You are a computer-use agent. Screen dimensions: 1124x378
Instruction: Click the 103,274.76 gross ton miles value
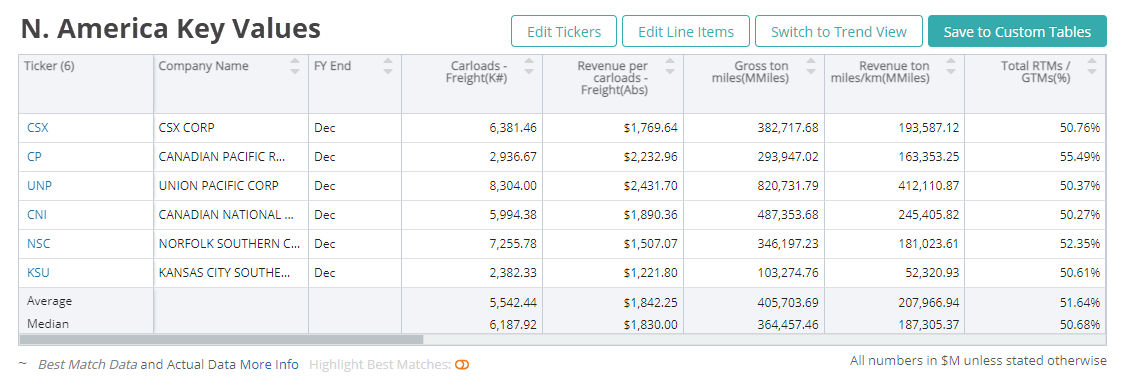(x=788, y=272)
